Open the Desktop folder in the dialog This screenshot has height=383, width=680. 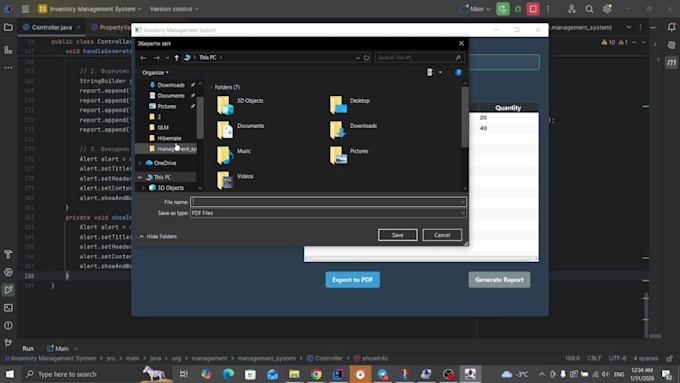click(x=350, y=105)
